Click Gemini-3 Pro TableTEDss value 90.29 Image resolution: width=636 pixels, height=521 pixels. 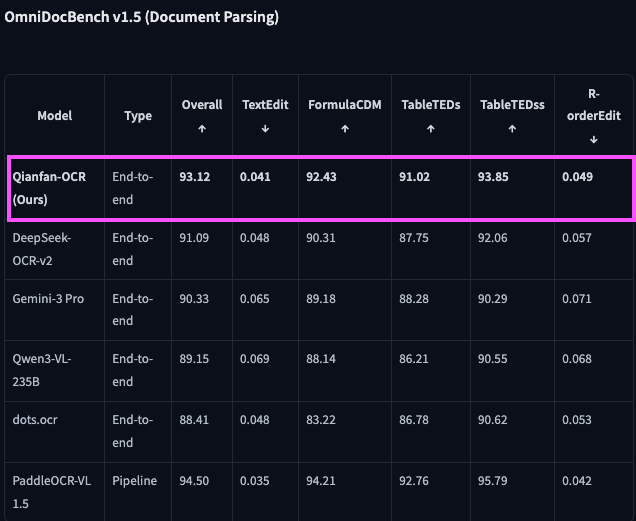pos(492,299)
